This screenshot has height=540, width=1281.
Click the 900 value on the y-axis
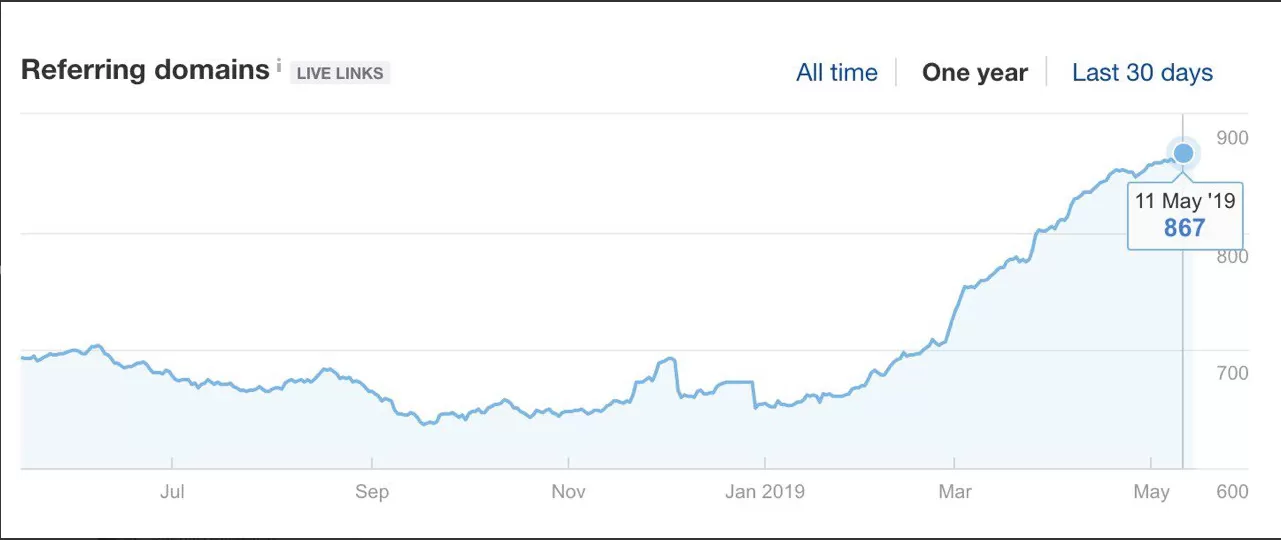[1232, 137]
